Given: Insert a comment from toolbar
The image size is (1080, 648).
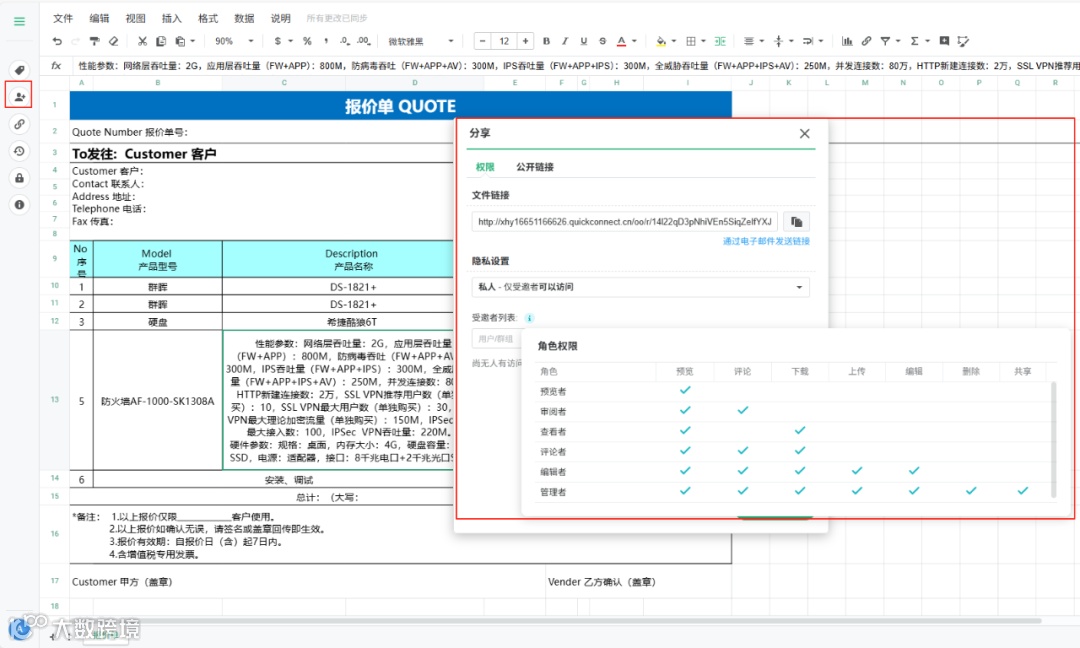Looking at the screenshot, I should pos(944,41).
